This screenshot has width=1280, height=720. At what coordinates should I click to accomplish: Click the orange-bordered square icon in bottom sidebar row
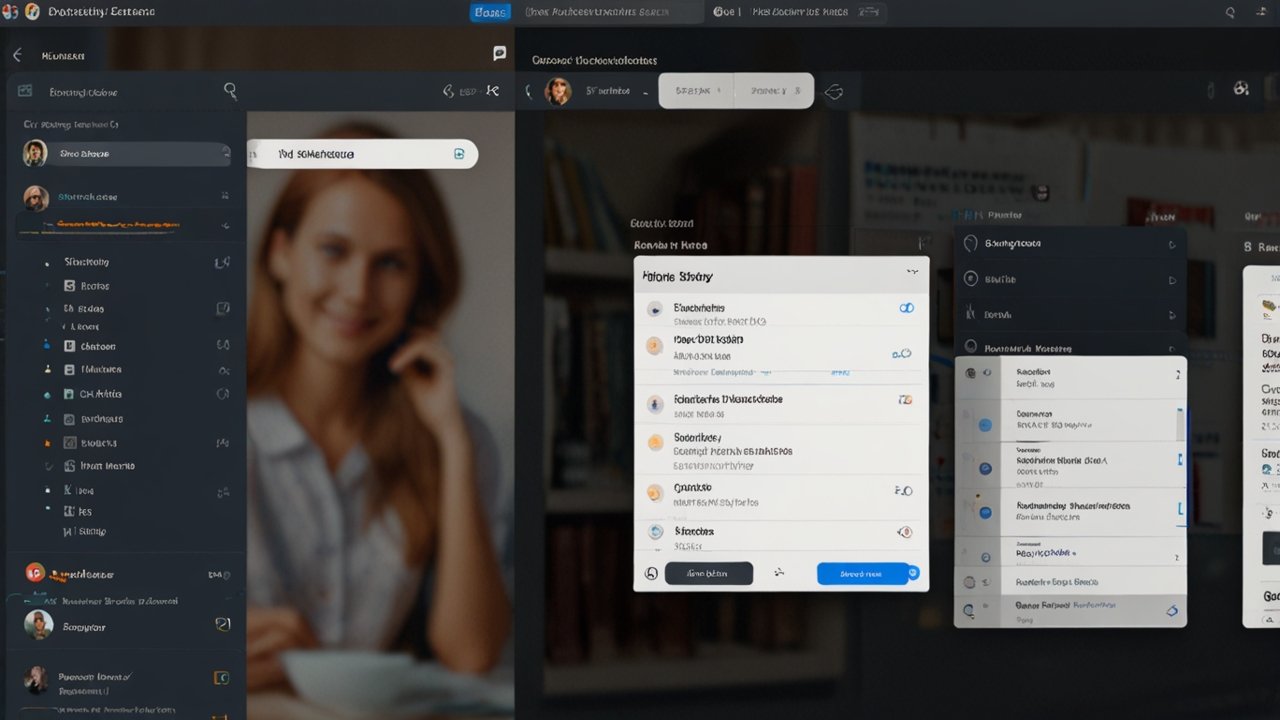pyautogui.click(x=221, y=677)
